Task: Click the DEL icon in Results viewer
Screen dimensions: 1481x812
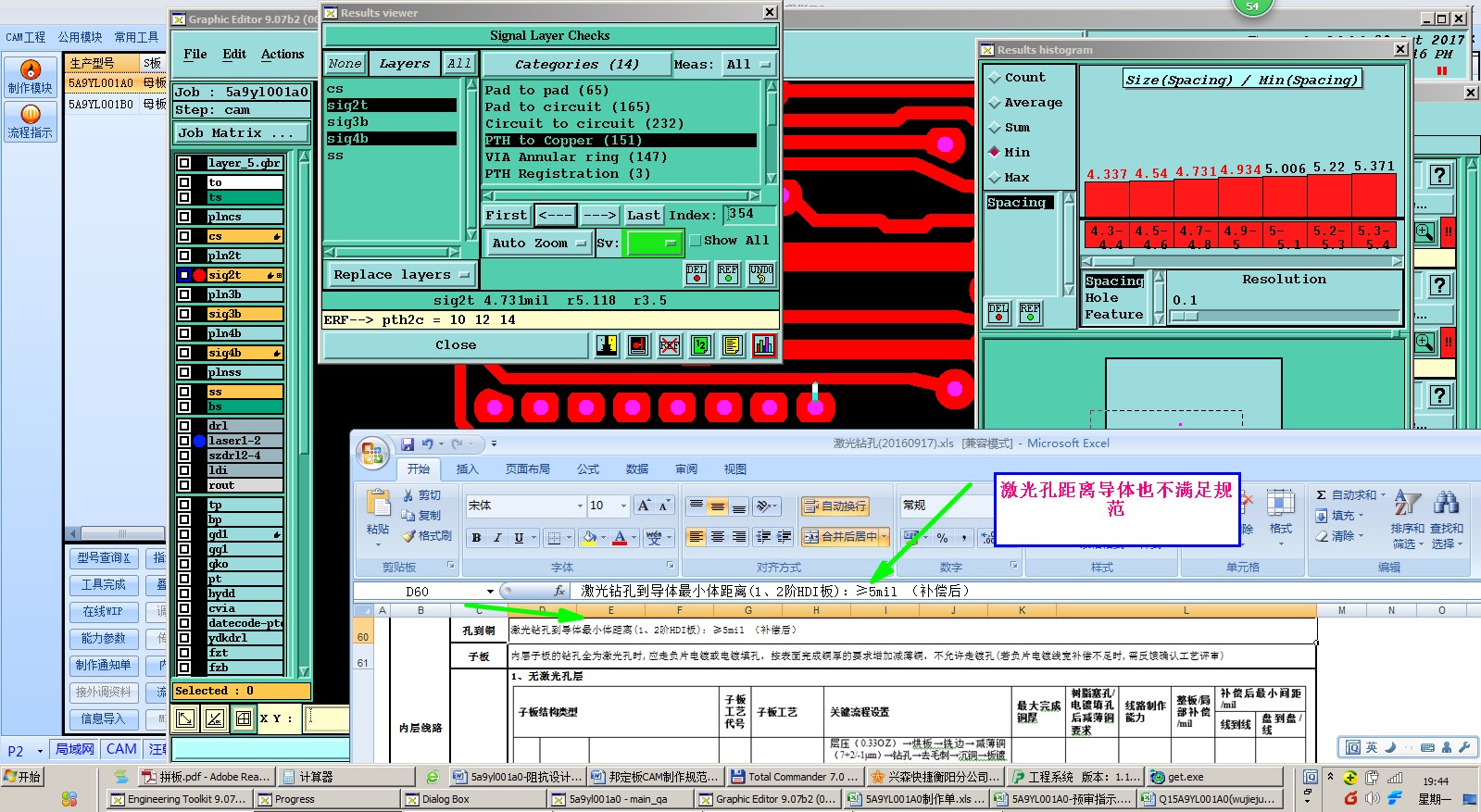Action: click(x=697, y=273)
